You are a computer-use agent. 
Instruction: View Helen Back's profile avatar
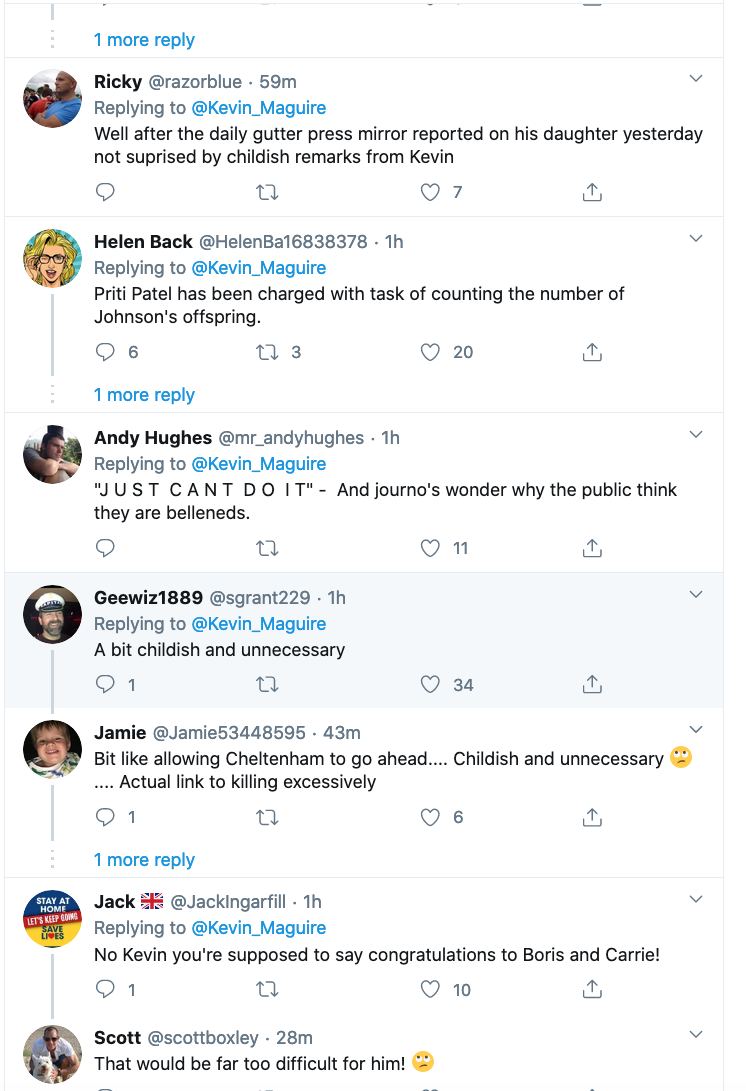pos(52,258)
